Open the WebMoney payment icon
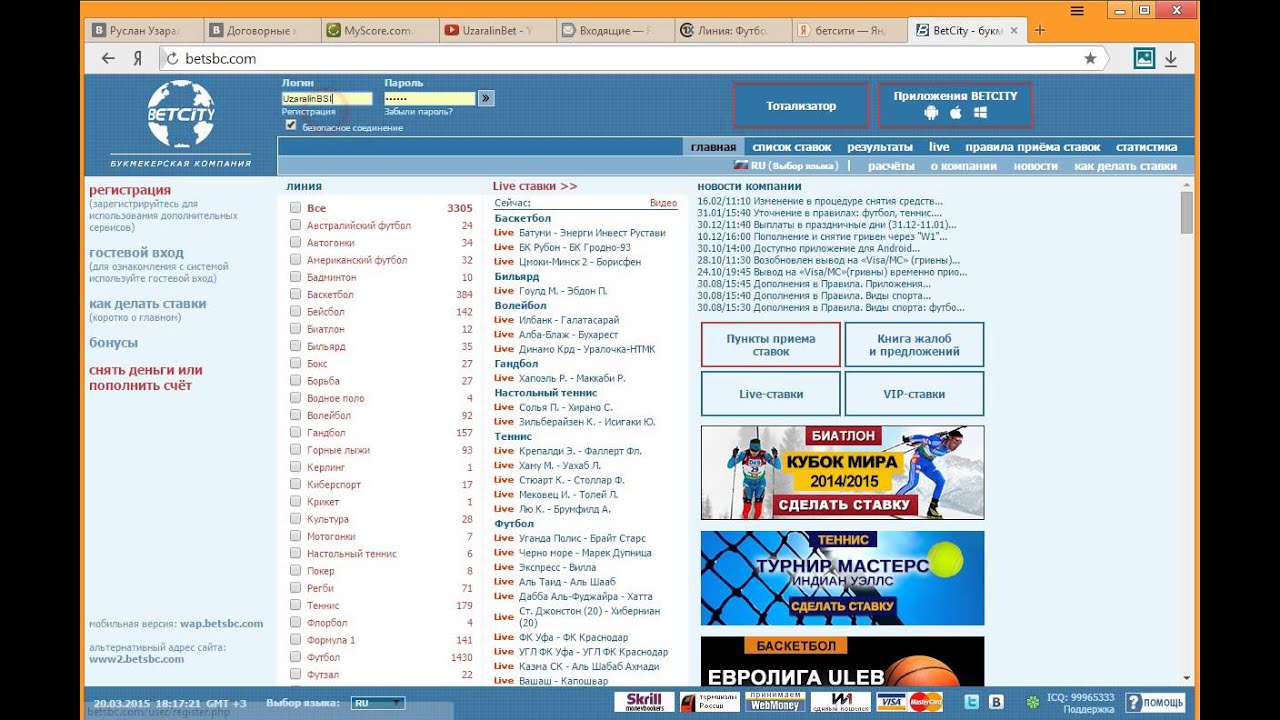1280x720 pixels. tap(775, 702)
